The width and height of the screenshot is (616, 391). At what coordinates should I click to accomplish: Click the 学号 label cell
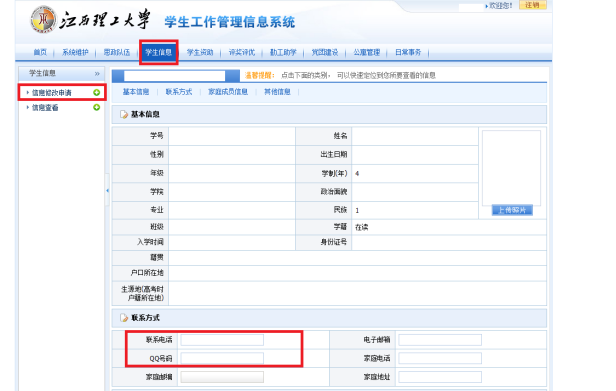[141, 136]
